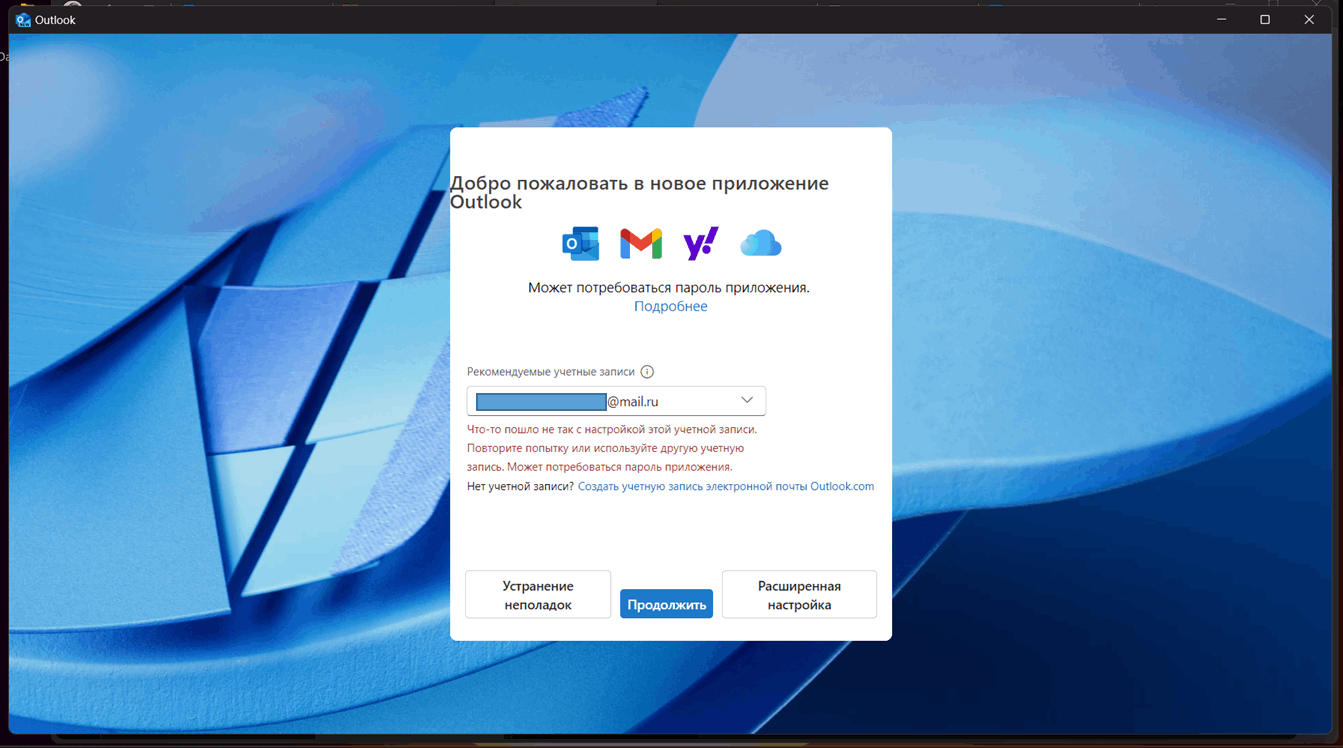1343x748 pixels.
Task: Click the Продолжить button
Action: click(x=666, y=604)
